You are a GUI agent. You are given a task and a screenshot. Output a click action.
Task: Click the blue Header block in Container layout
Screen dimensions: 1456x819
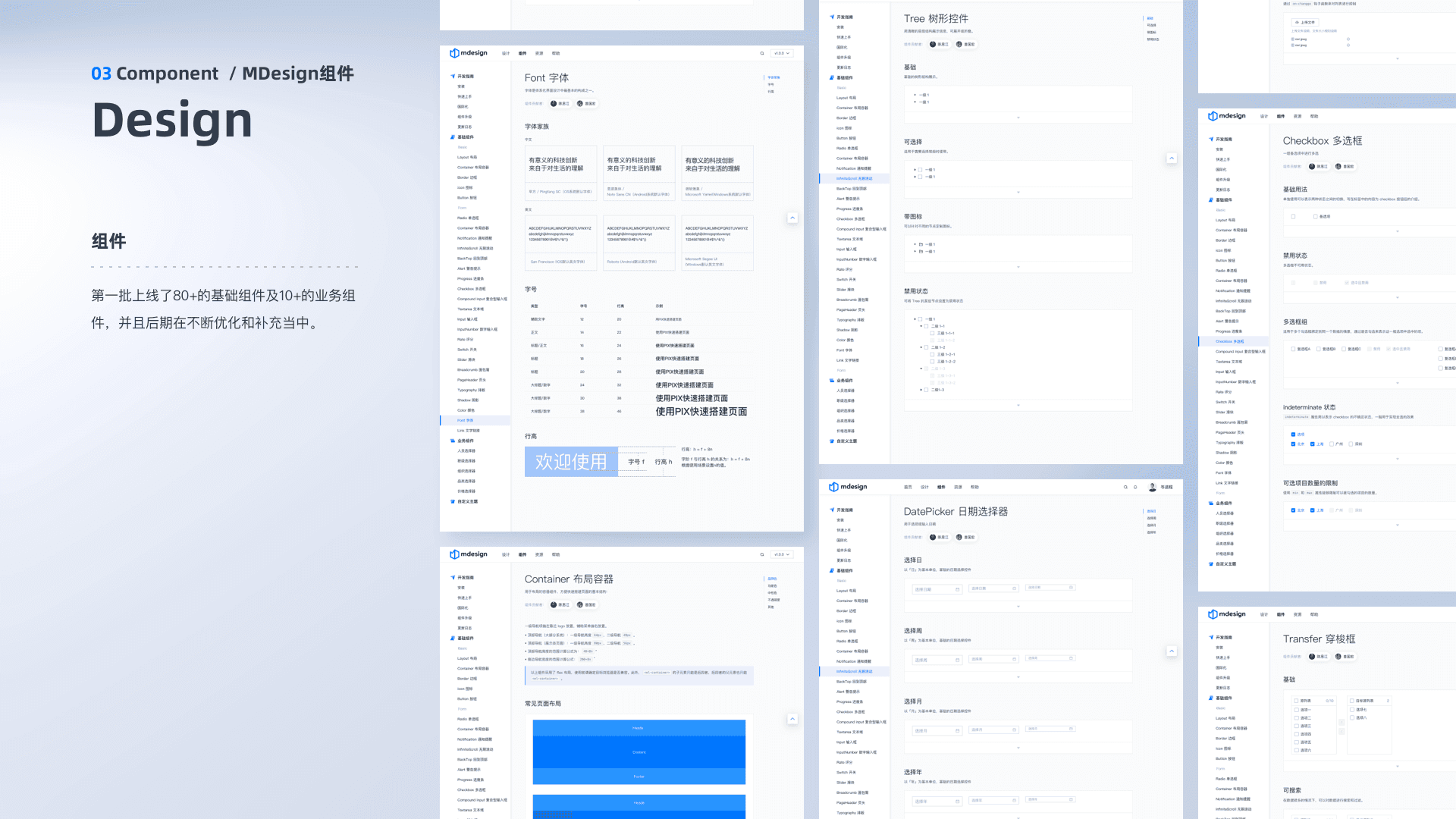coord(639,728)
